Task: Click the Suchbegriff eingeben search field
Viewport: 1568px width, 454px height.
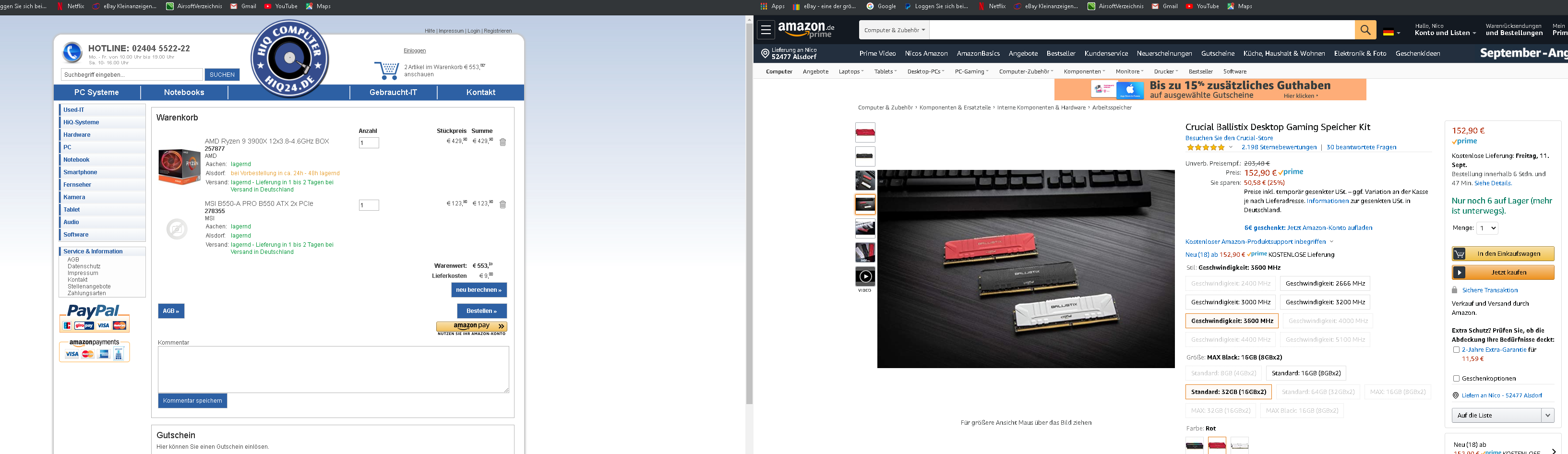Action: [x=132, y=75]
